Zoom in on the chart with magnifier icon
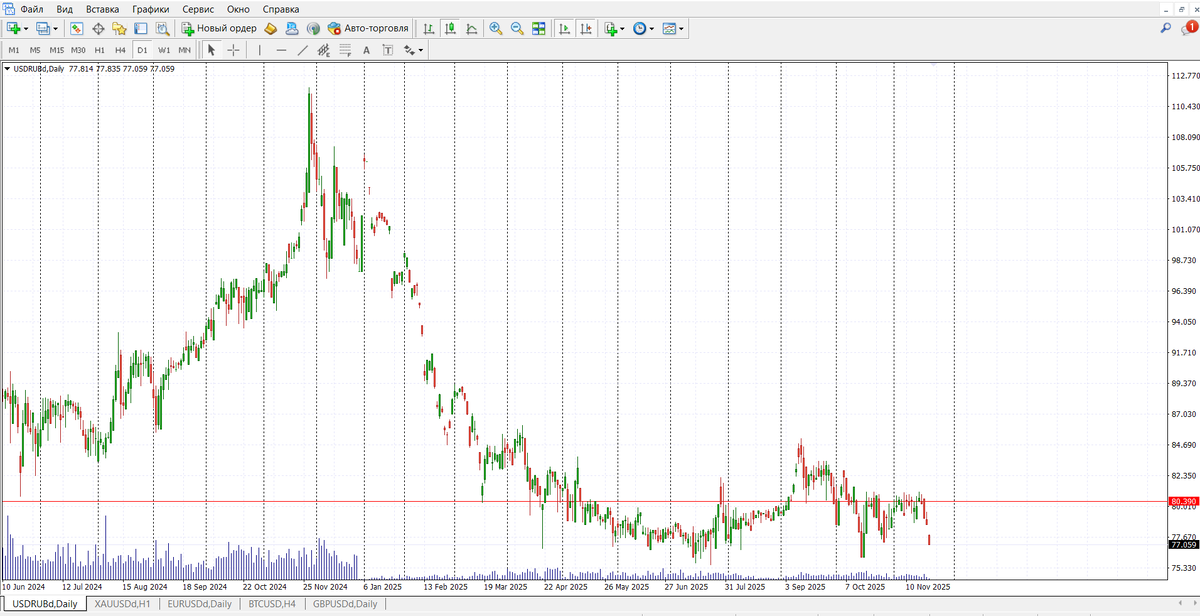Screen dimensions: 1200x616 click(x=496, y=29)
